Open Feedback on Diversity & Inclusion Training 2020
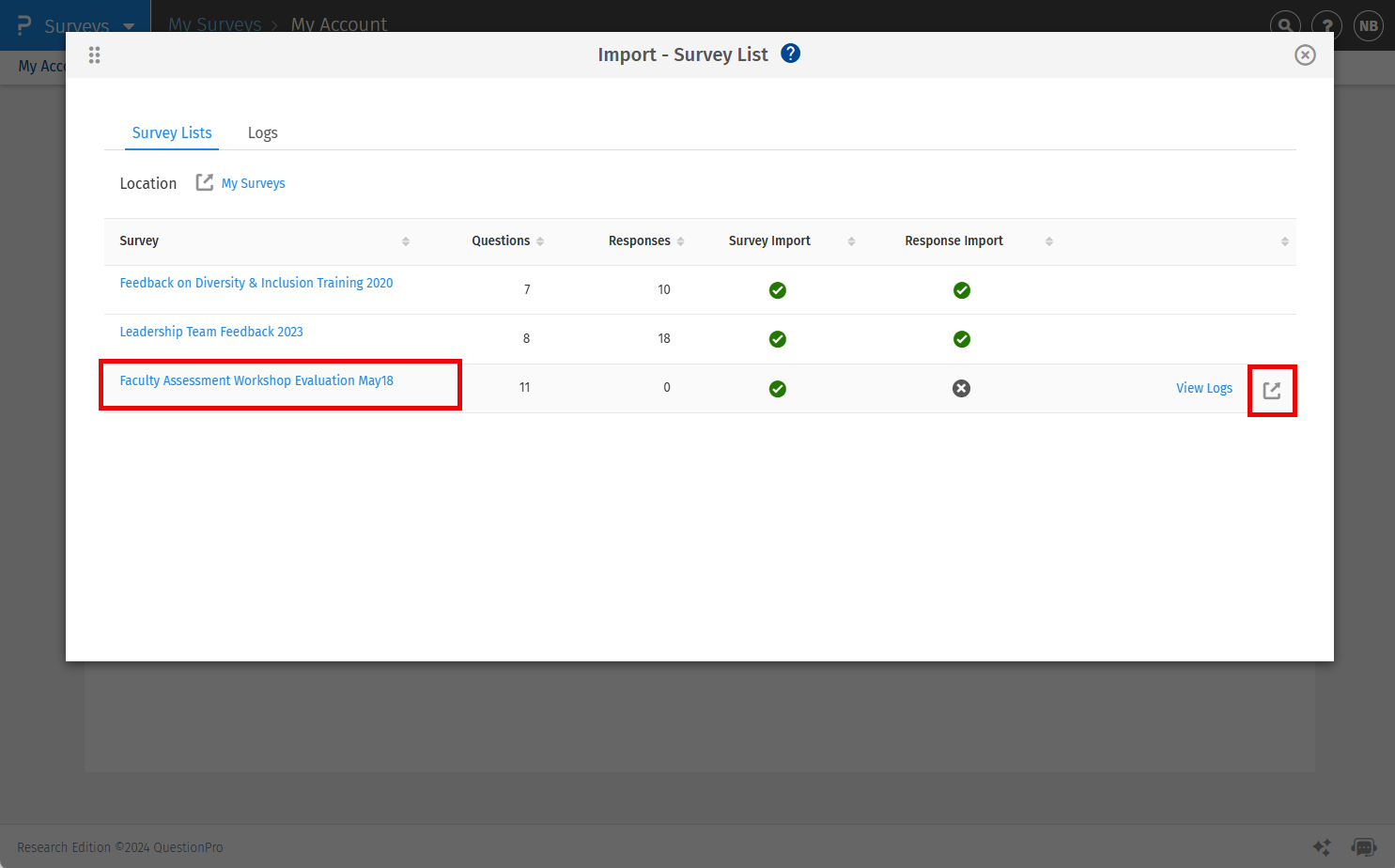The image size is (1395, 868). [256, 283]
